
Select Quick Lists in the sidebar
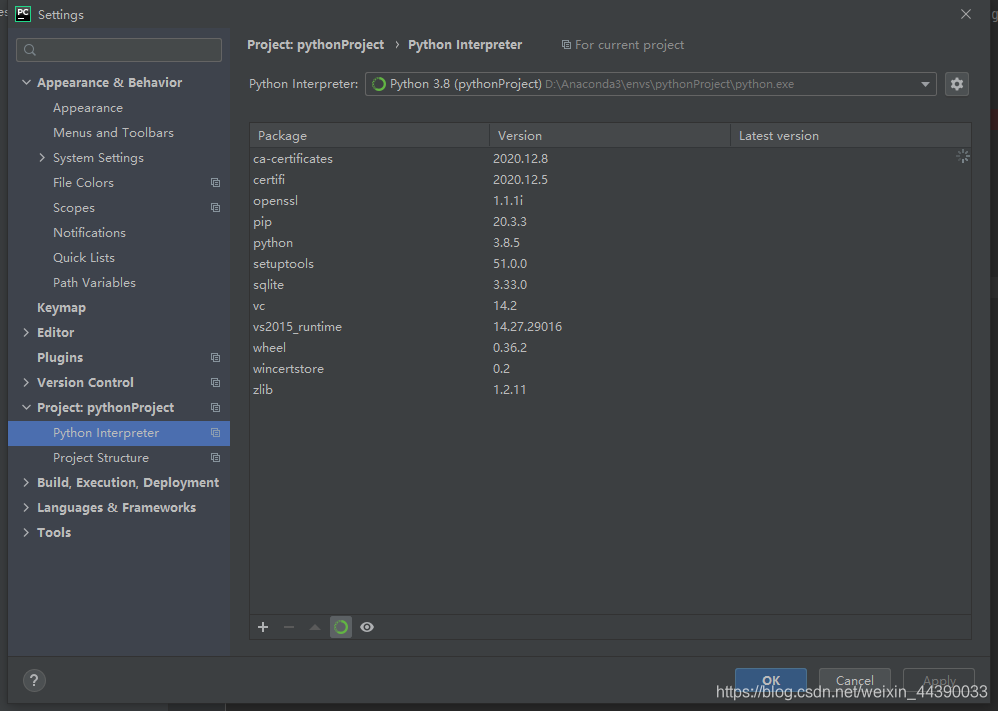tap(84, 257)
